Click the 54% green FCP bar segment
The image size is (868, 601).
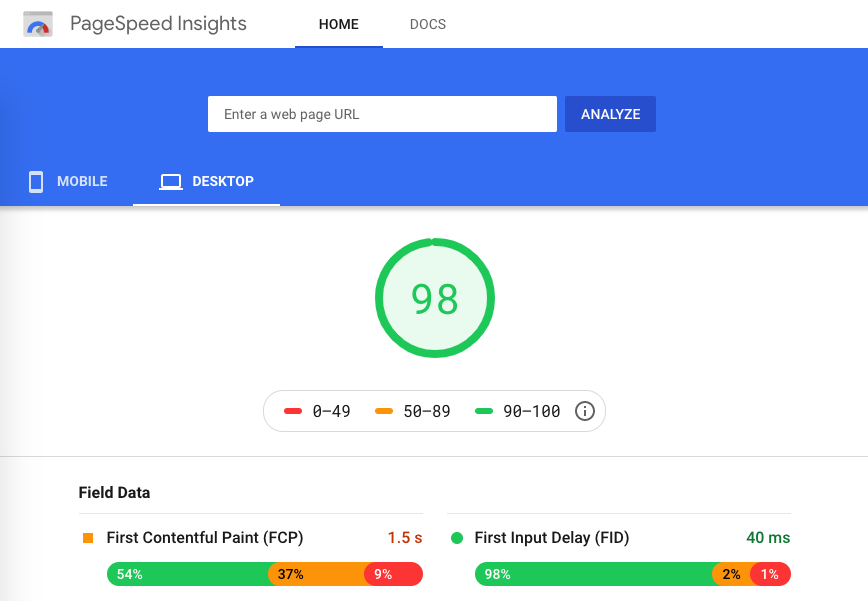[188, 574]
